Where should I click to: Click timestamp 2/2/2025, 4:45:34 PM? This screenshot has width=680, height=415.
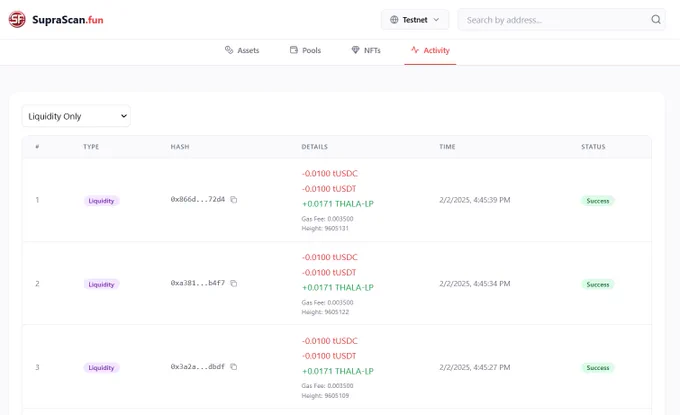[474, 284]
